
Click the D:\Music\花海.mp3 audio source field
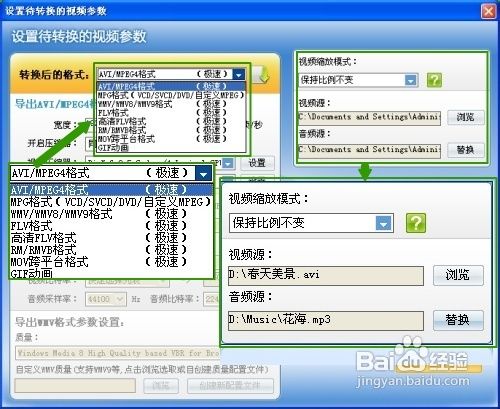pos(326,320)
